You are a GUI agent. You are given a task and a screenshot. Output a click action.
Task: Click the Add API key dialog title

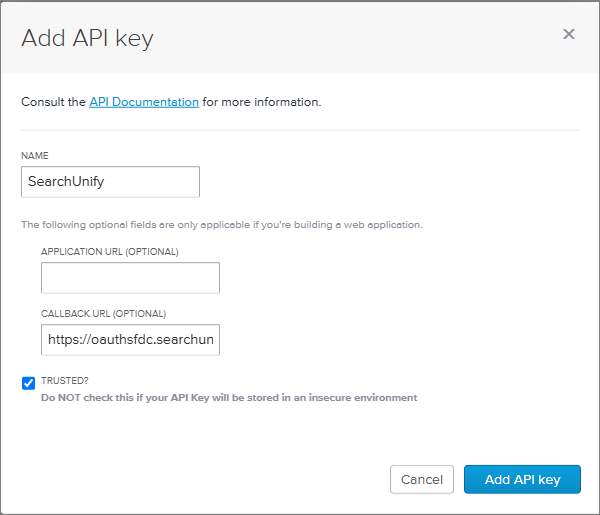tap(88, 39)
